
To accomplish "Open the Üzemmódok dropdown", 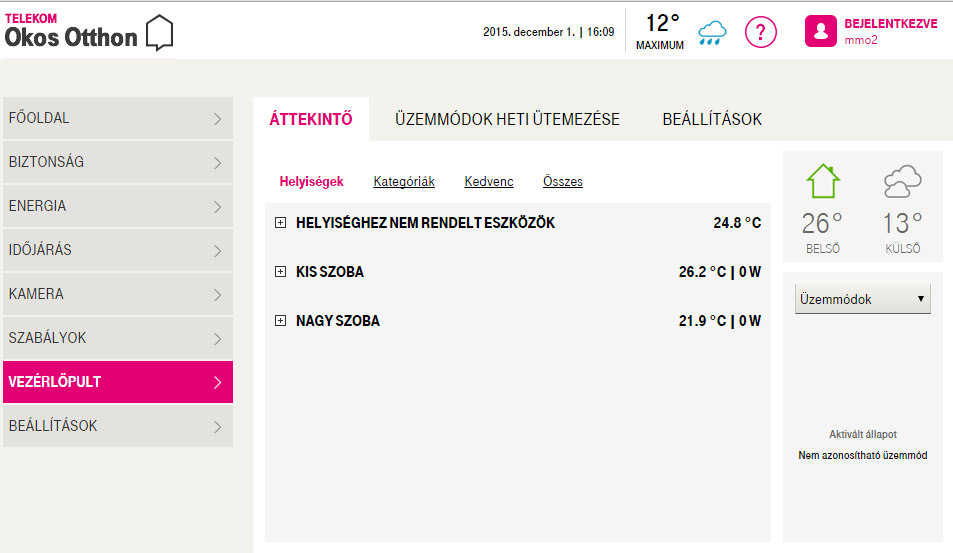I will [x=862, y=299].
